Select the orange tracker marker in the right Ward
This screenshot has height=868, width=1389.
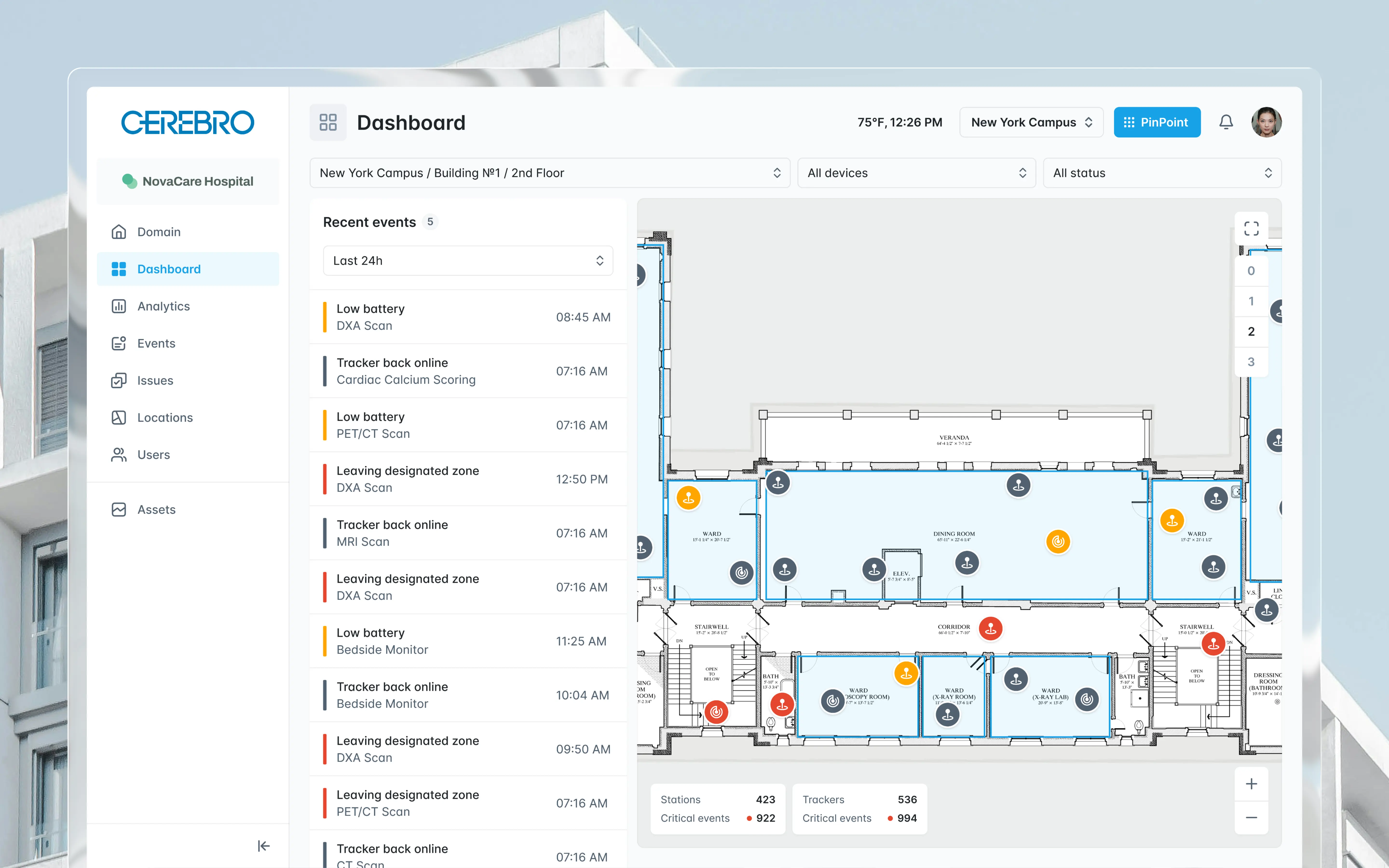(x=1172, y=521)
